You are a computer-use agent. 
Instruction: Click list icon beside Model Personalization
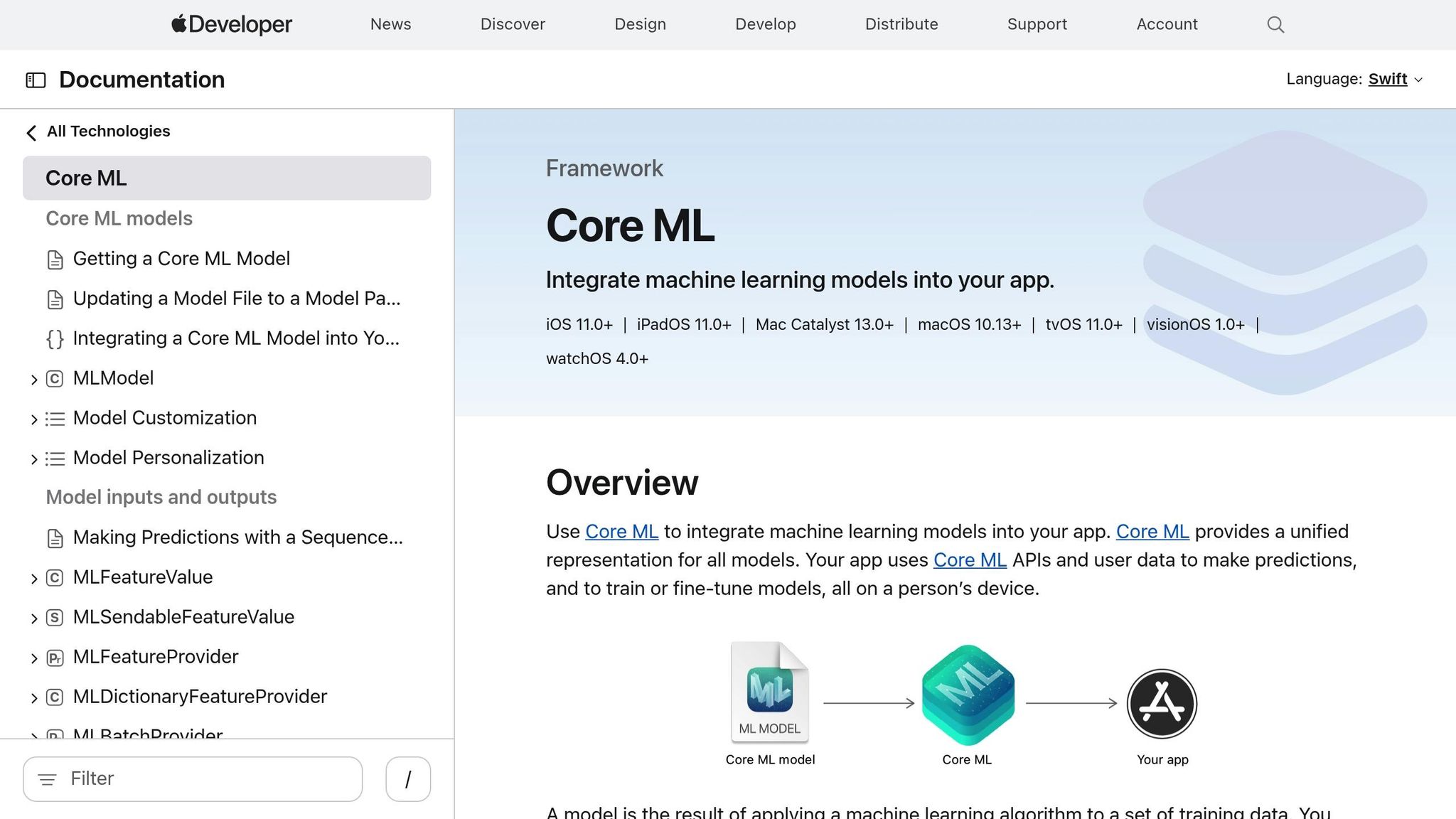[x=55, y=459]
